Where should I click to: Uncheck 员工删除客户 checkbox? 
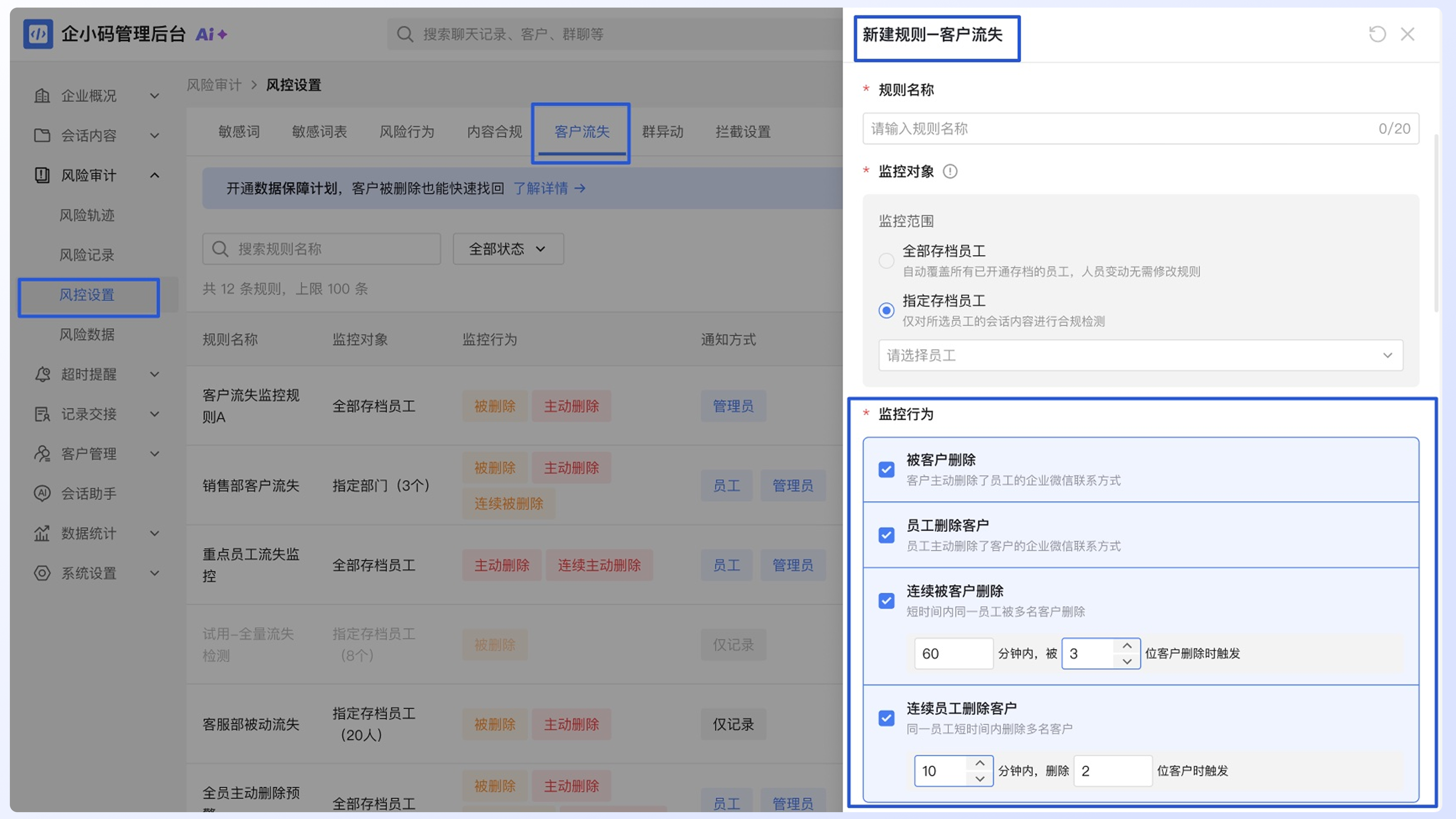click(886, 535)
